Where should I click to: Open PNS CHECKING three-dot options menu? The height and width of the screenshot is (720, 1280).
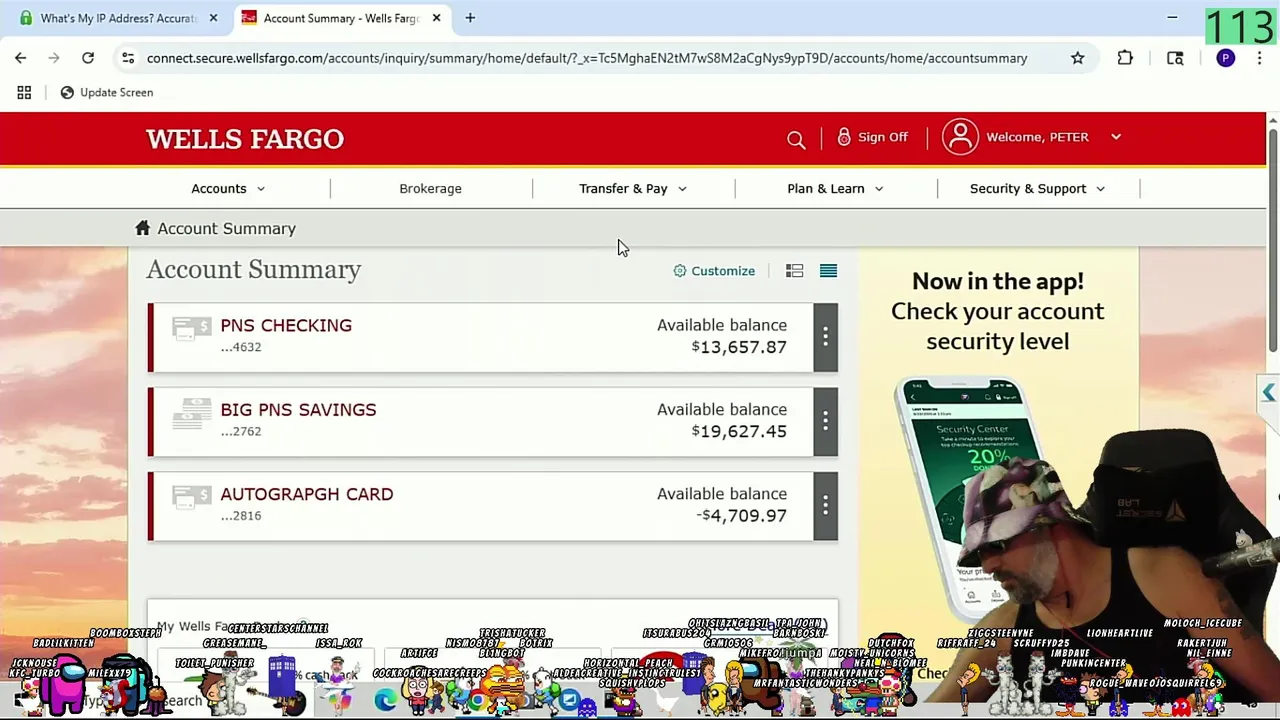coord(825,337)
